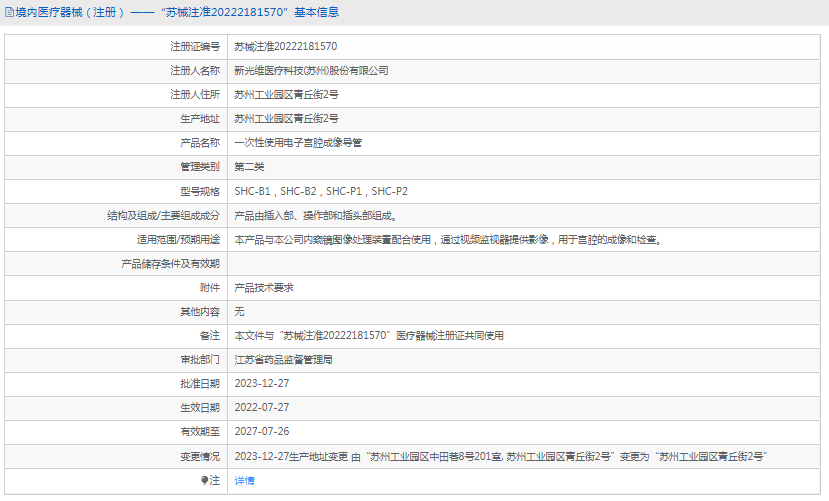Screen dimensions: 829x501
Task: Click the 生产地址 address value
Action: [287, 119]
